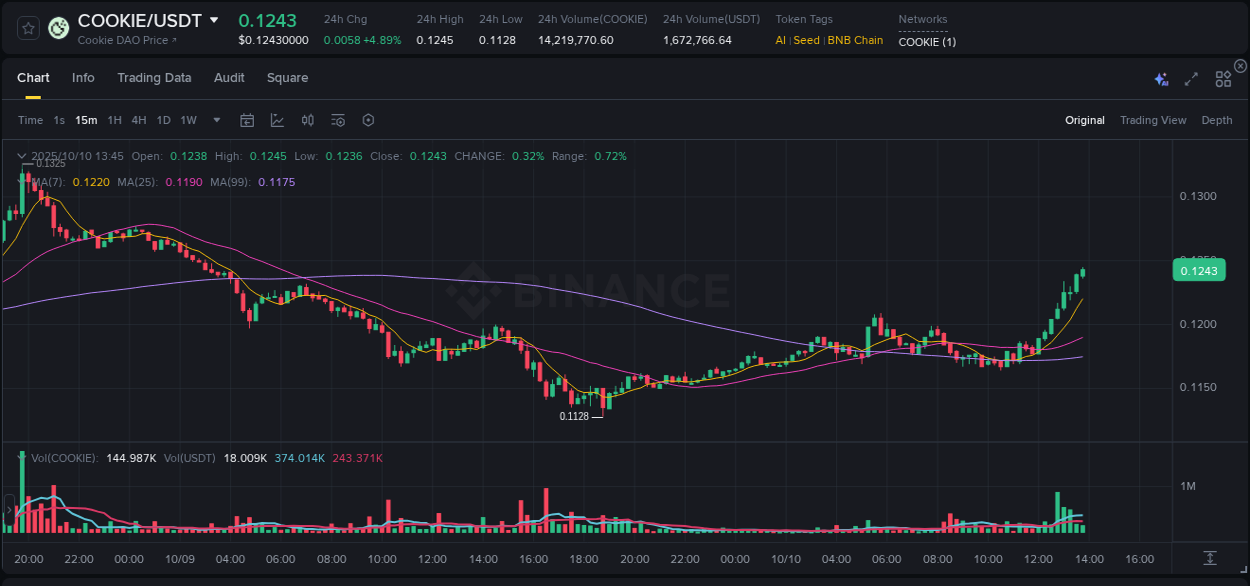The width and height of the screenshot is (1250, 586).
Task: Open the candlestick OHLC display icon
Action: coord(307,120)
